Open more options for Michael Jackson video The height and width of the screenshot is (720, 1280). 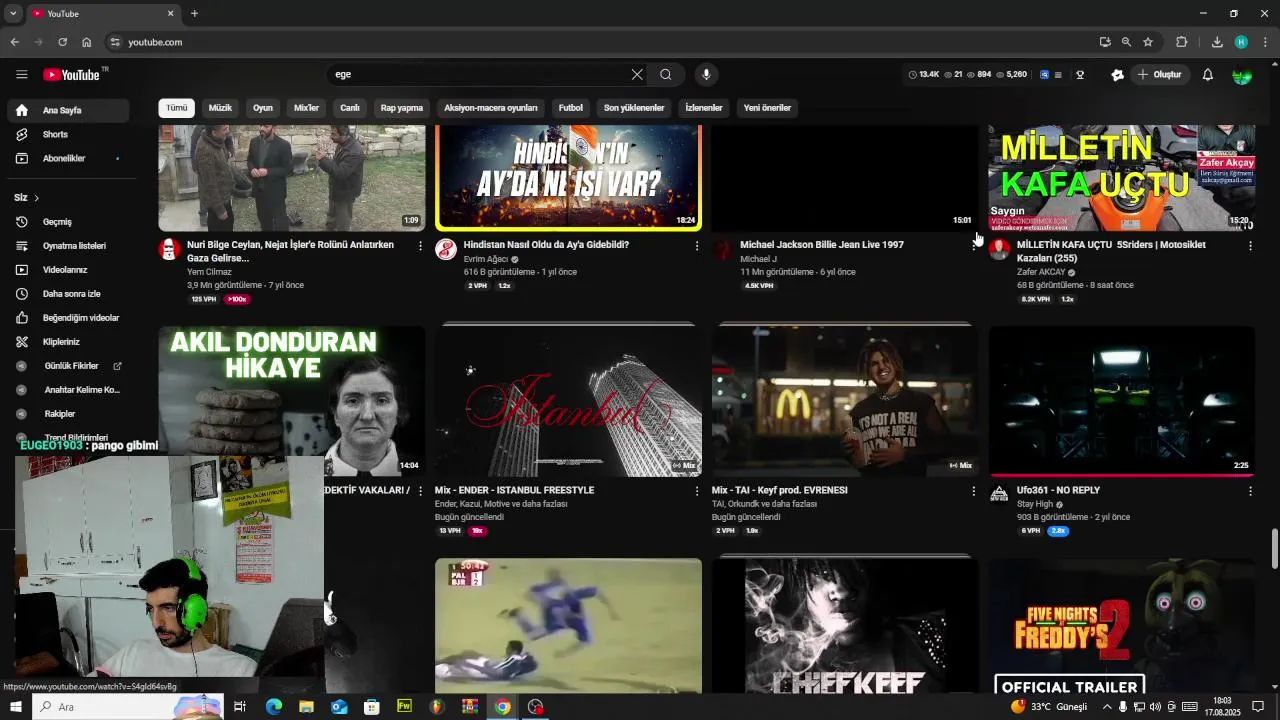pos(974,246)
